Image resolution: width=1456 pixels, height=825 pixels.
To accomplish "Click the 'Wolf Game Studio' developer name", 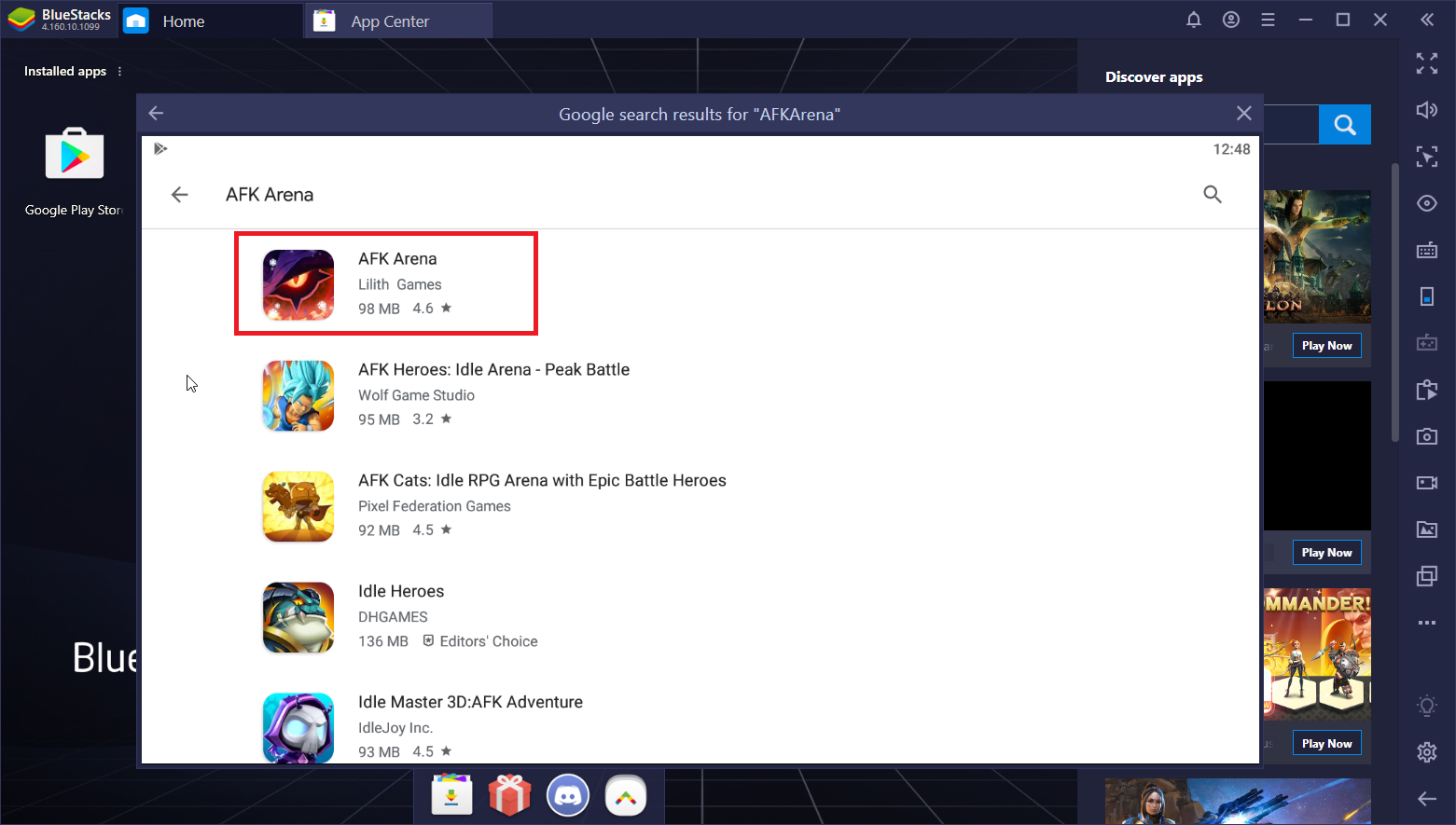I will pos(416,395).
